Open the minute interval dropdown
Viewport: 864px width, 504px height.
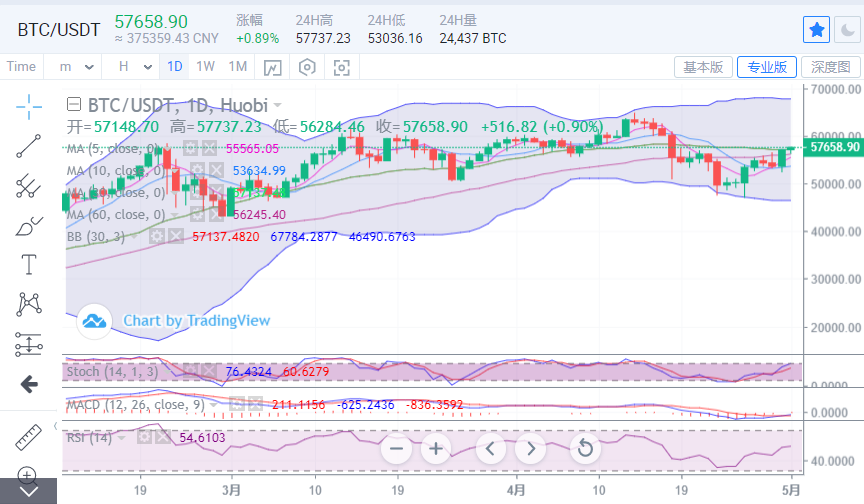pyautogui.click(x=78, y=67)
